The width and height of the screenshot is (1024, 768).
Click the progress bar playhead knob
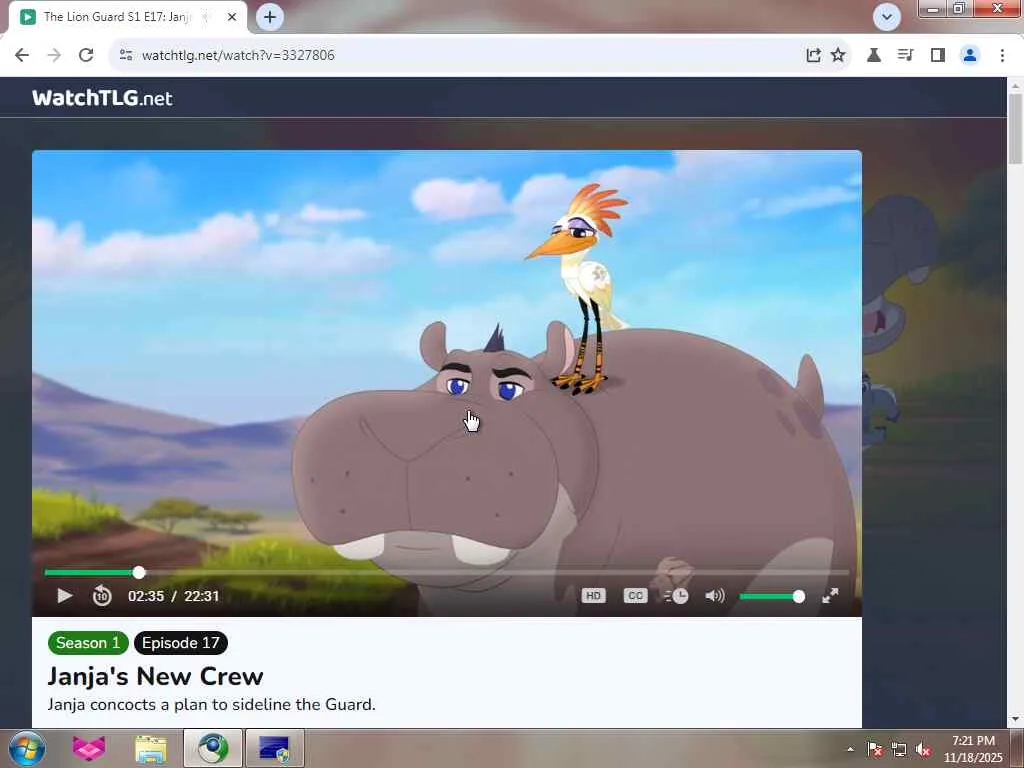point(138,573)
